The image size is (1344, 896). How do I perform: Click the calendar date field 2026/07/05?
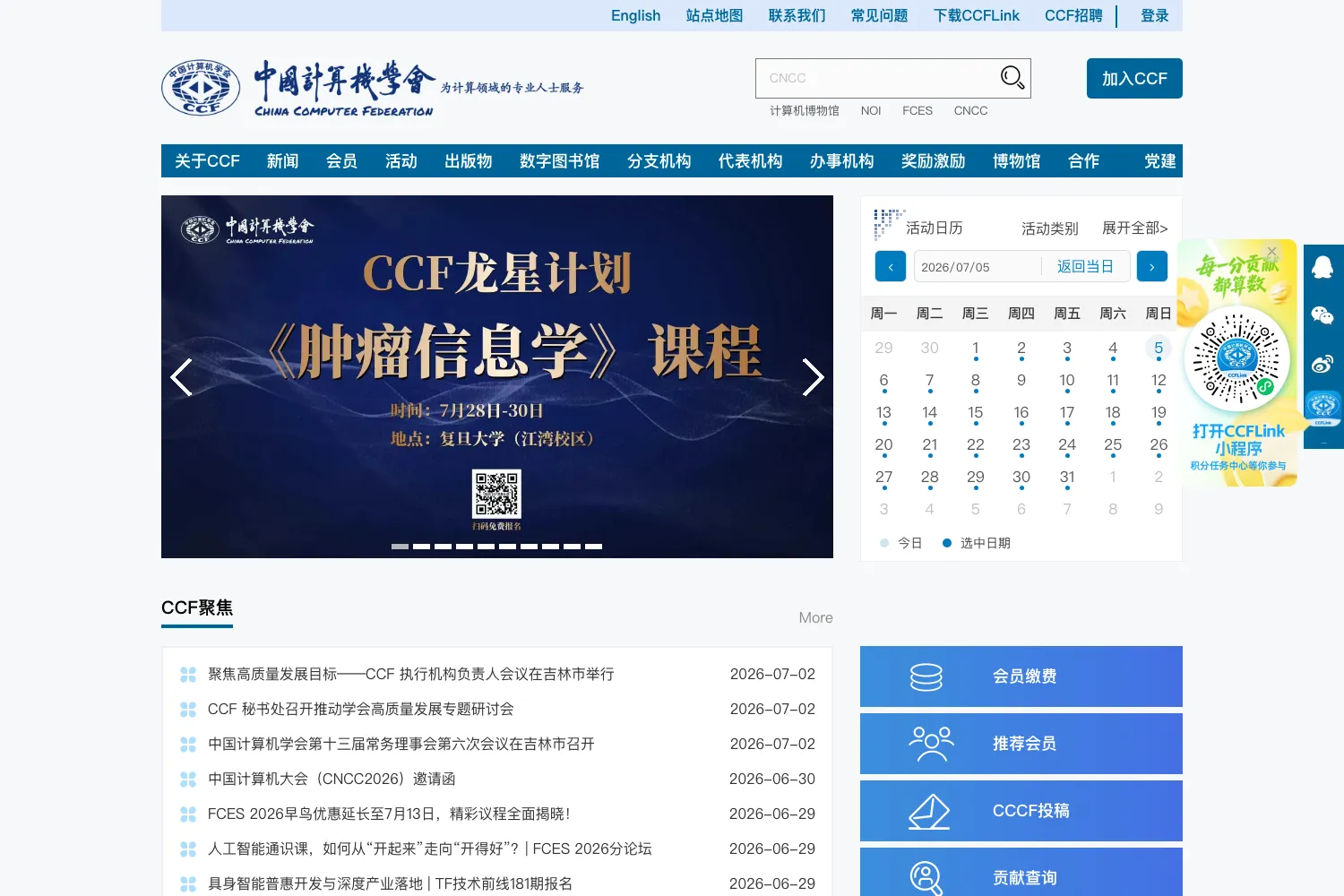[977, 267]
